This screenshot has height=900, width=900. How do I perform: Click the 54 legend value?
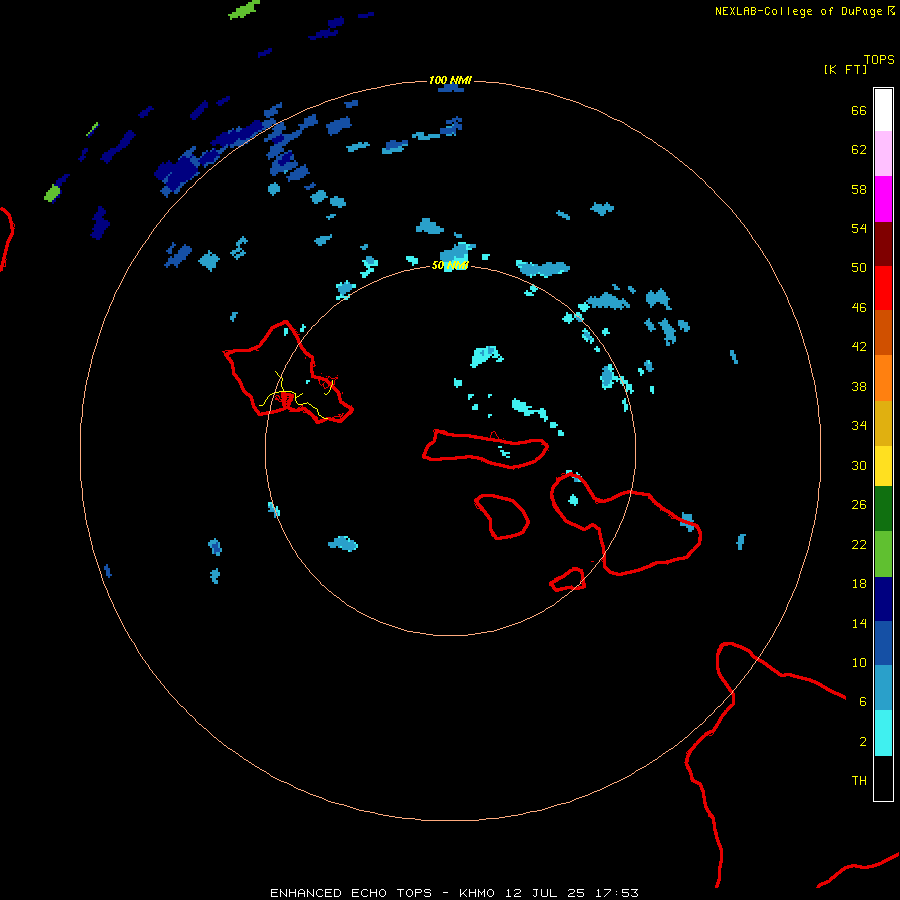tap(859, 228)
